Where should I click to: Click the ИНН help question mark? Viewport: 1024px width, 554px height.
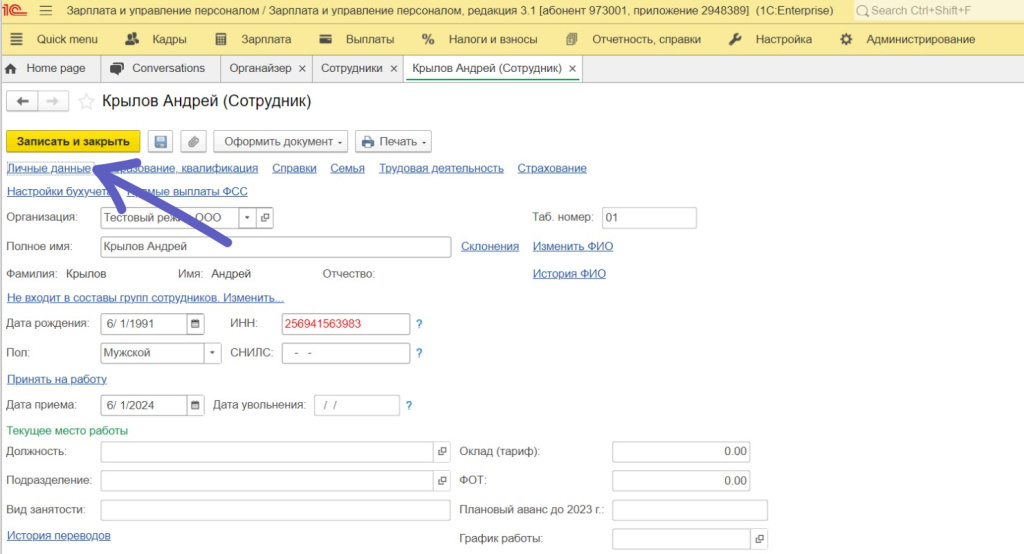tap(419, 324)
